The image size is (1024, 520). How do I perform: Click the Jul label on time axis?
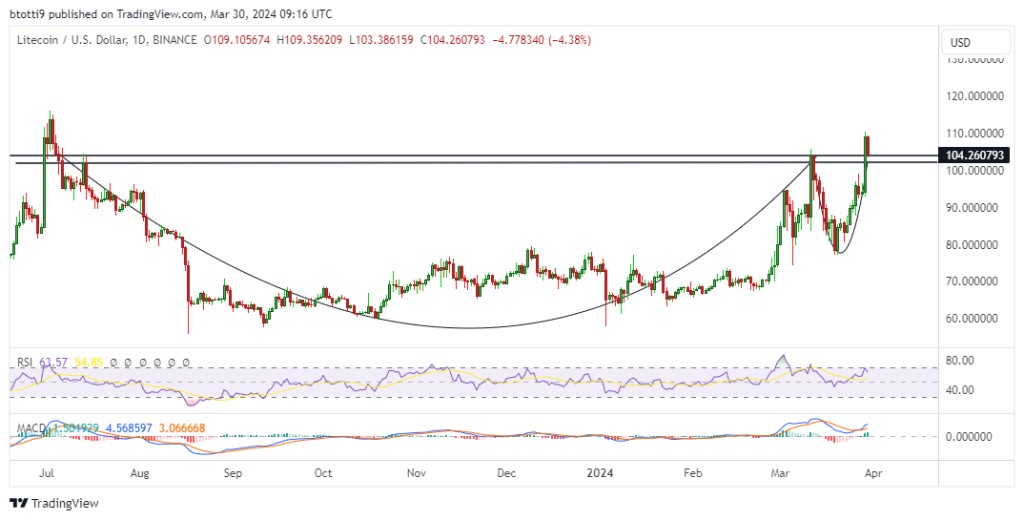48,473
